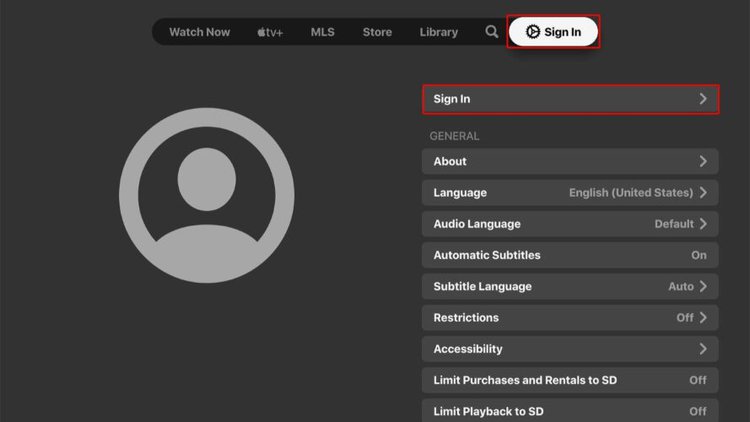Click chevron on the Sign In row
This screenshot has width=750, height=422.
[x=703, y=99]
